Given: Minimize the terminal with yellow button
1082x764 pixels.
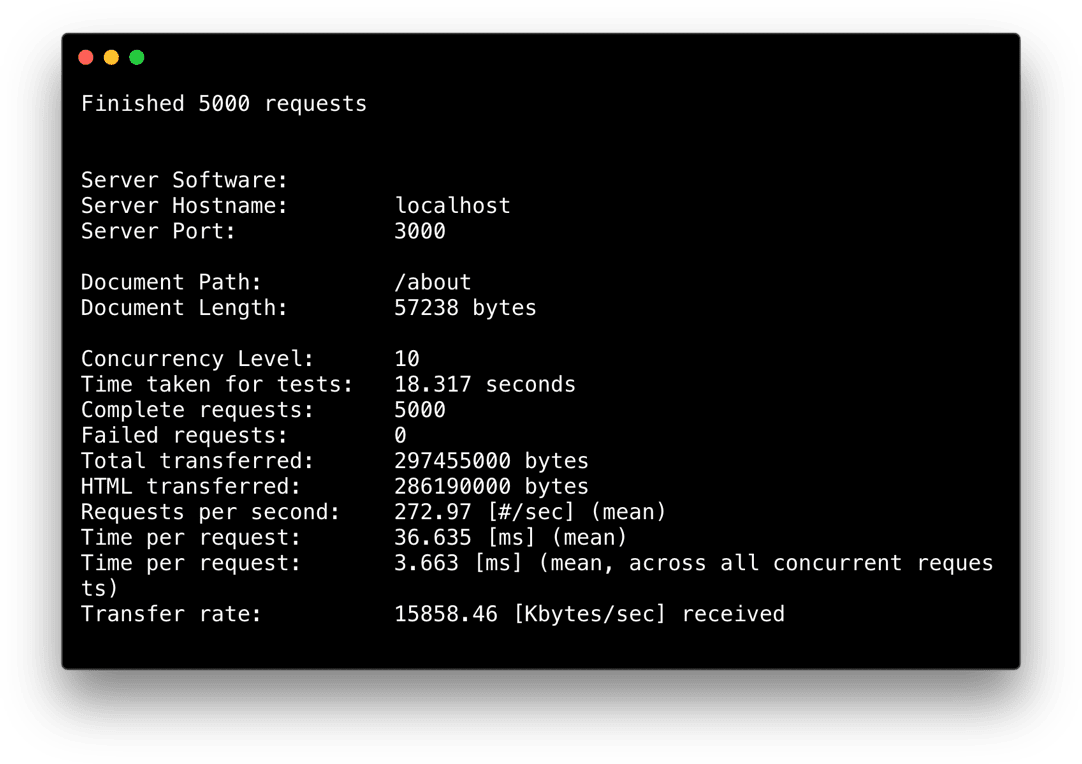Looking at the screenshot, I should 111,57.
